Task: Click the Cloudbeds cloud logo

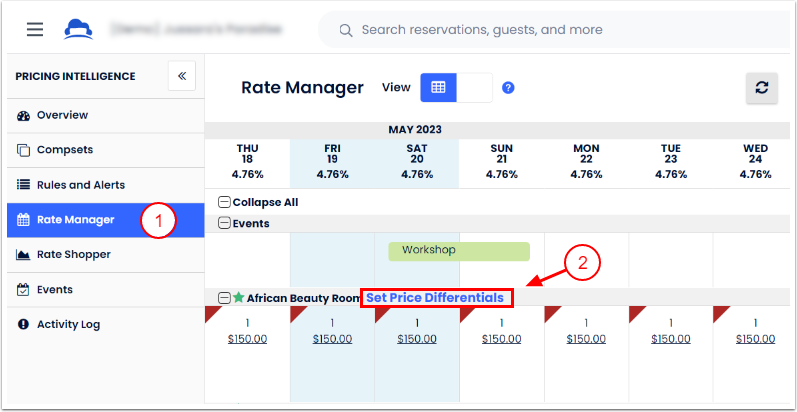Action: tap(78, 29)
